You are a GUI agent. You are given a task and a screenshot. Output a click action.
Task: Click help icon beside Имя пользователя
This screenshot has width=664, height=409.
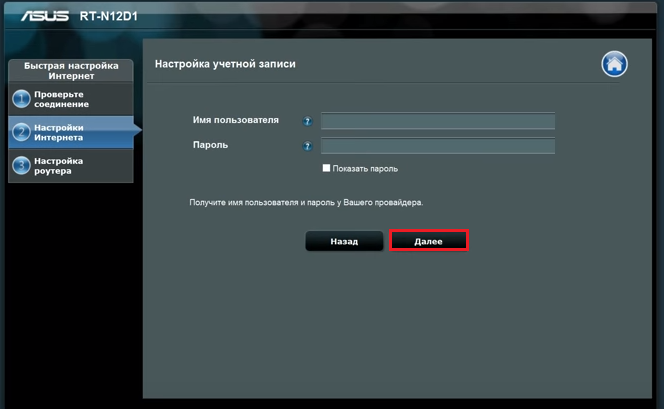coord(307,122)
